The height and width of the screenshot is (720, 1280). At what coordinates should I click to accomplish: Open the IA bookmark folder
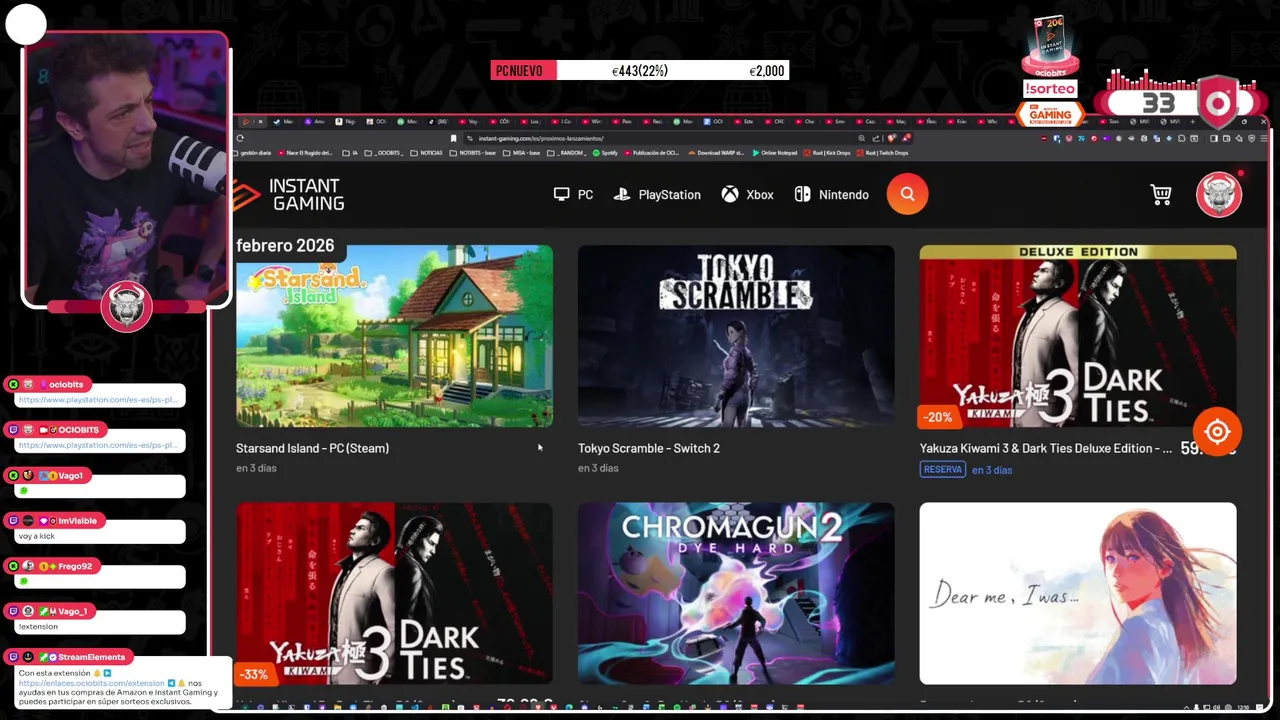coord(349,153)
